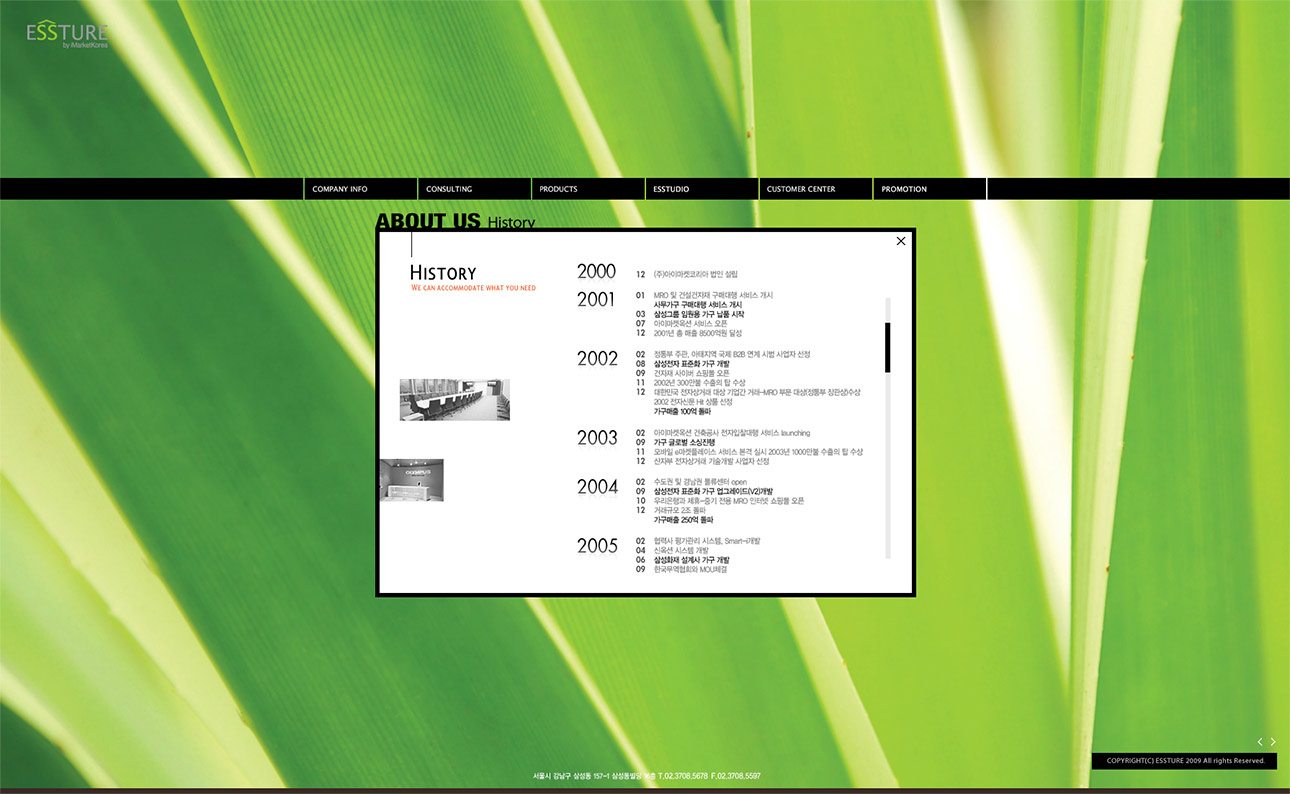This screenshot has width=1290, height=794.
Task: Click the ABOUT US History page title
Action: click(x=455, y=222)
